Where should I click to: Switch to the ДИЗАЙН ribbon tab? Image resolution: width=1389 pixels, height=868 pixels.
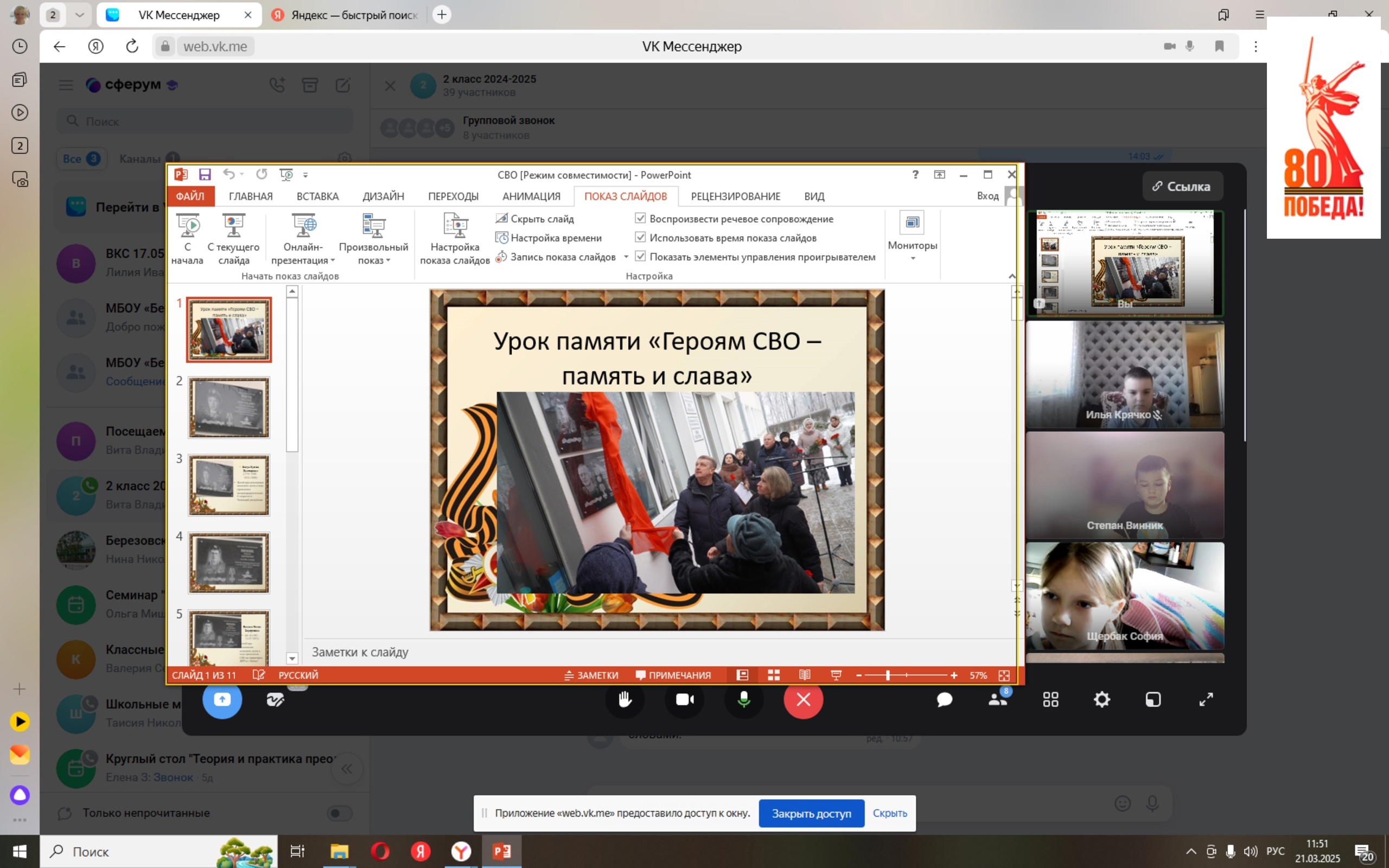pos(384,196)
